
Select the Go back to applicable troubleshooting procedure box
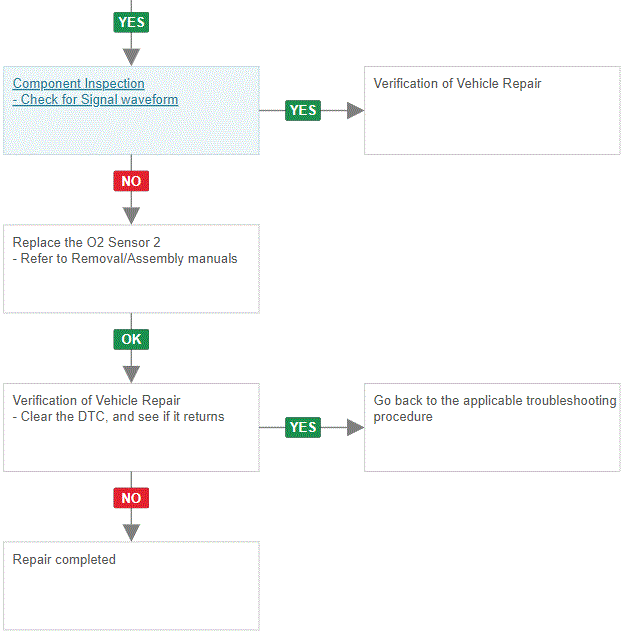(492, 427)
